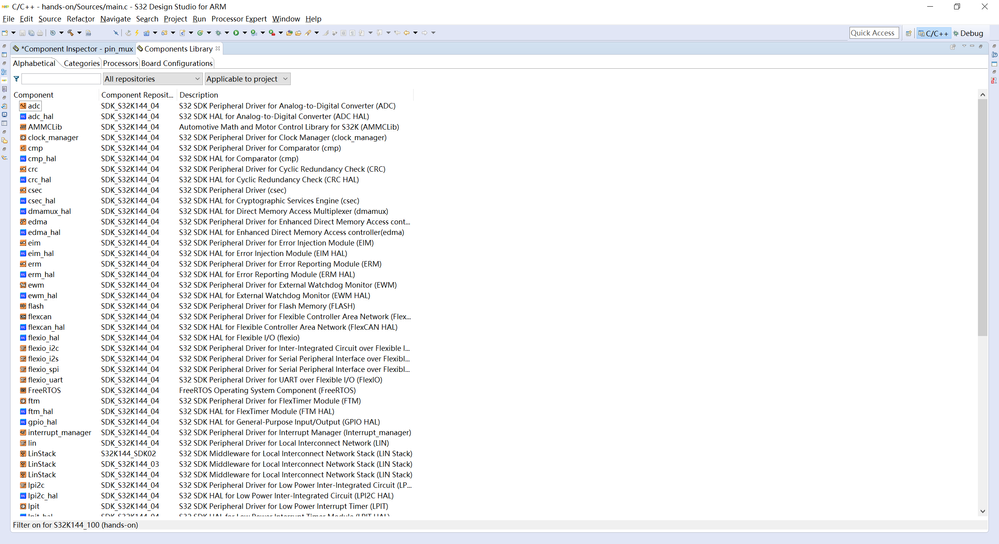Close the Components Library tab
Screen dimensions: 999x544
pos(218,48)
